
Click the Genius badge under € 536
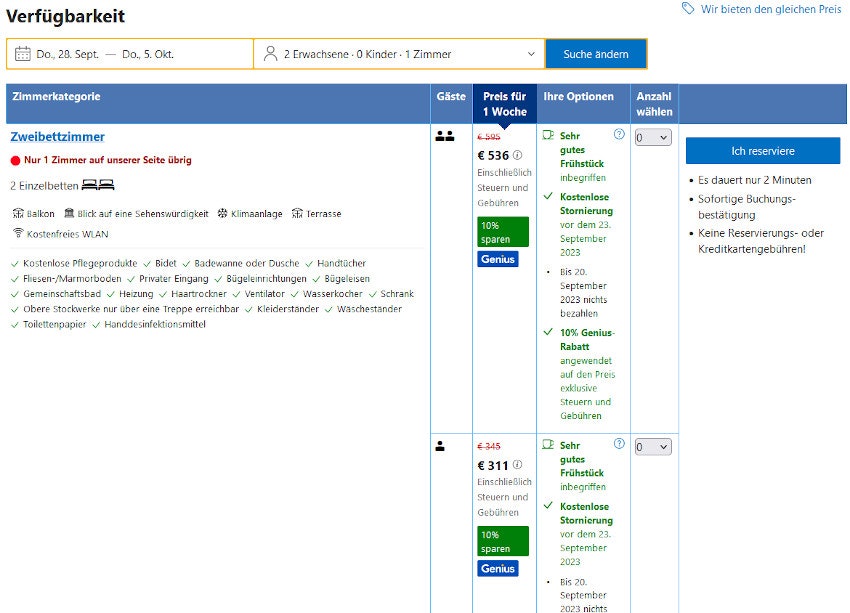point(498,259)
